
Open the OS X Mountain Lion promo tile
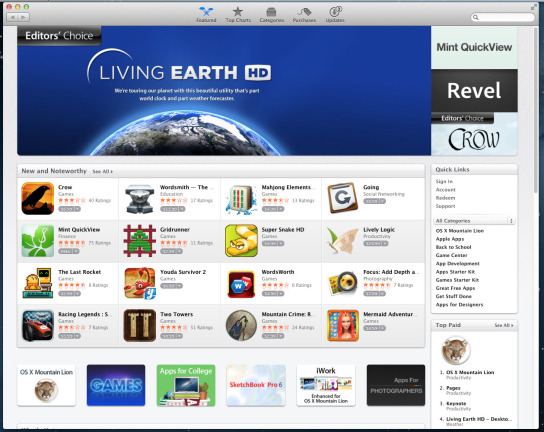[x=46, y=385]
